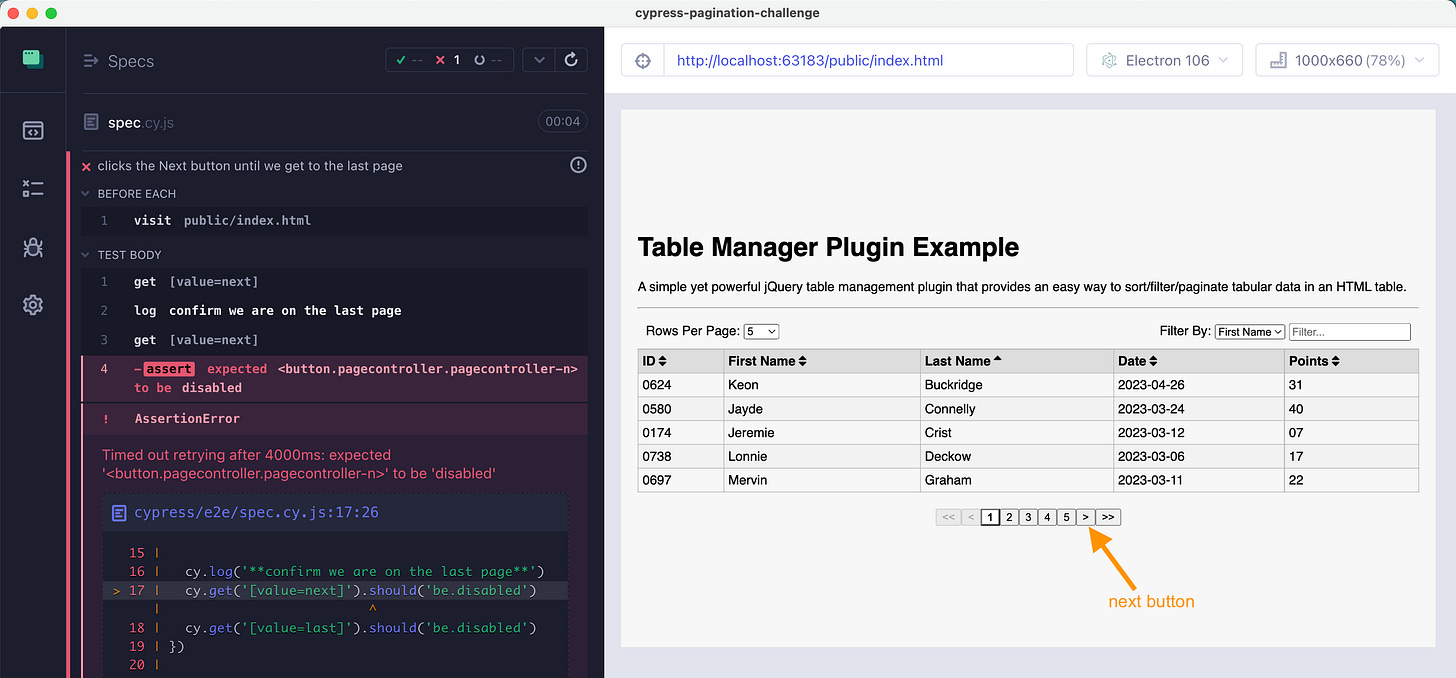1456x678 pixels.
Task: Collapse the TEST BODY section
Action: click(121, 255)
